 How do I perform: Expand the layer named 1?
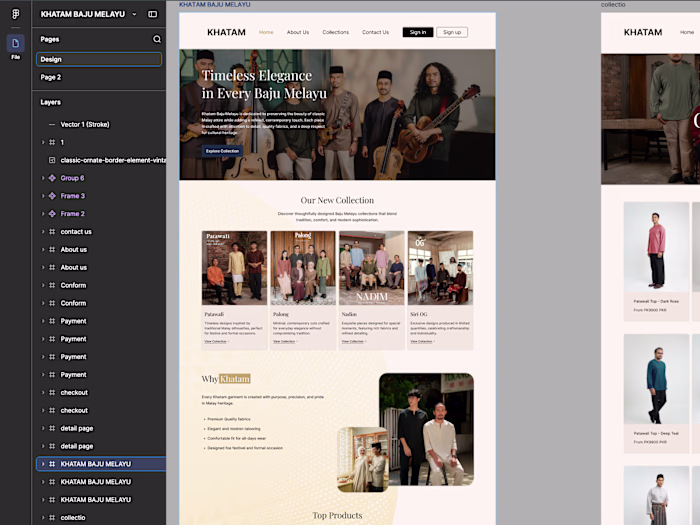pyautogui.click(x=43, y=142)
